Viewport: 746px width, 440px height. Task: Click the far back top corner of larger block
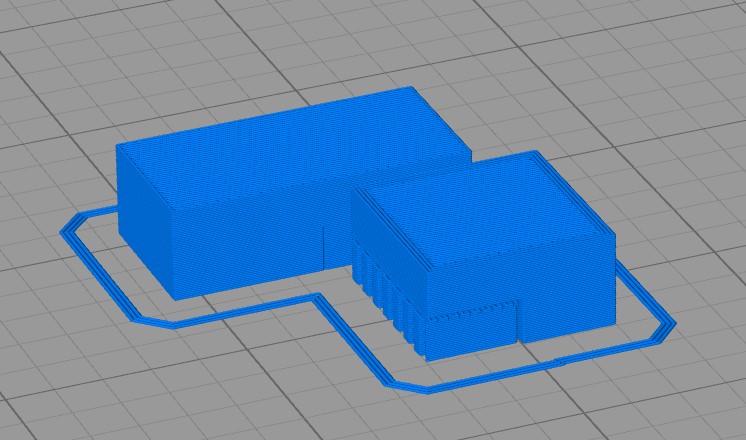tap(413, 90)
